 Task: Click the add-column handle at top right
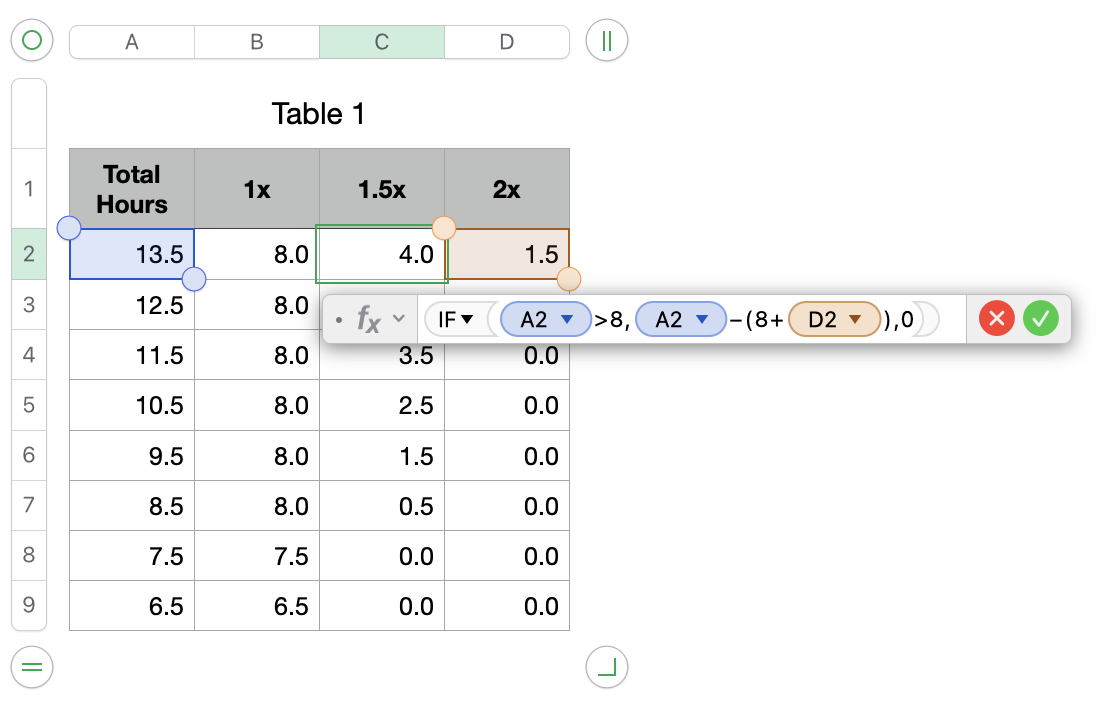tap(606, 41)
